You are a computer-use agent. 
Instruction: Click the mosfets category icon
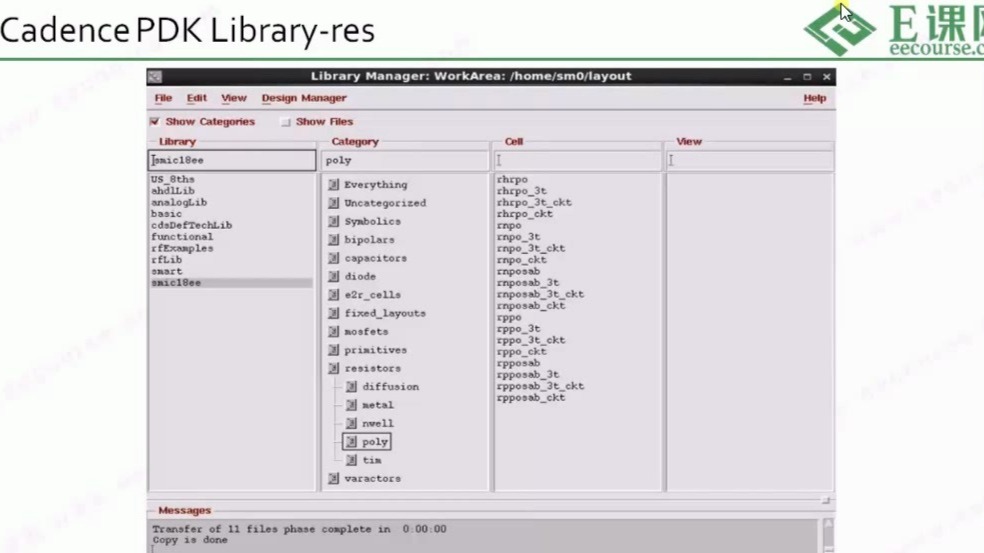[334, 331]
